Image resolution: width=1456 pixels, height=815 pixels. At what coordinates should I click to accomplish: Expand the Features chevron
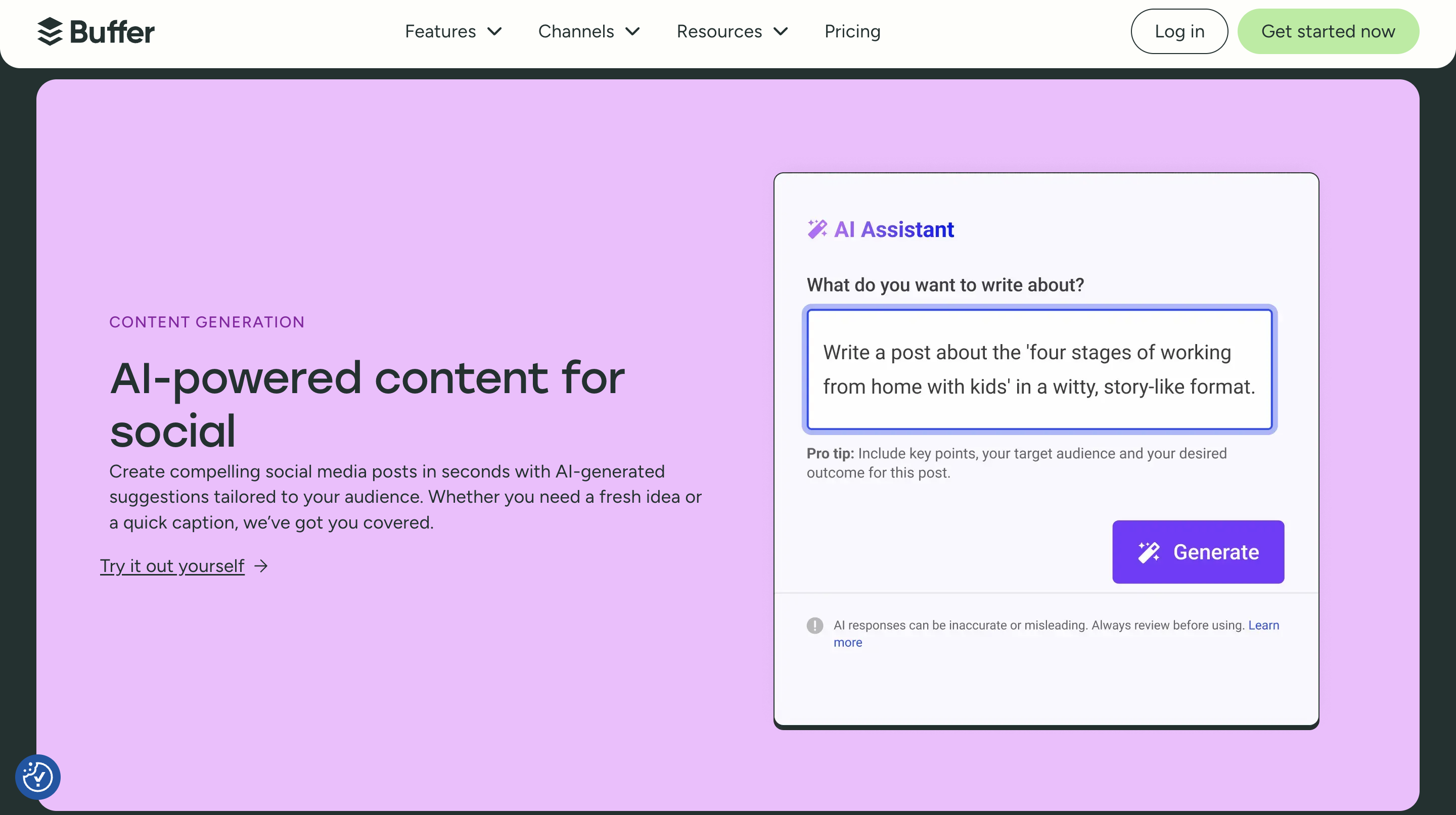[494, 32]
